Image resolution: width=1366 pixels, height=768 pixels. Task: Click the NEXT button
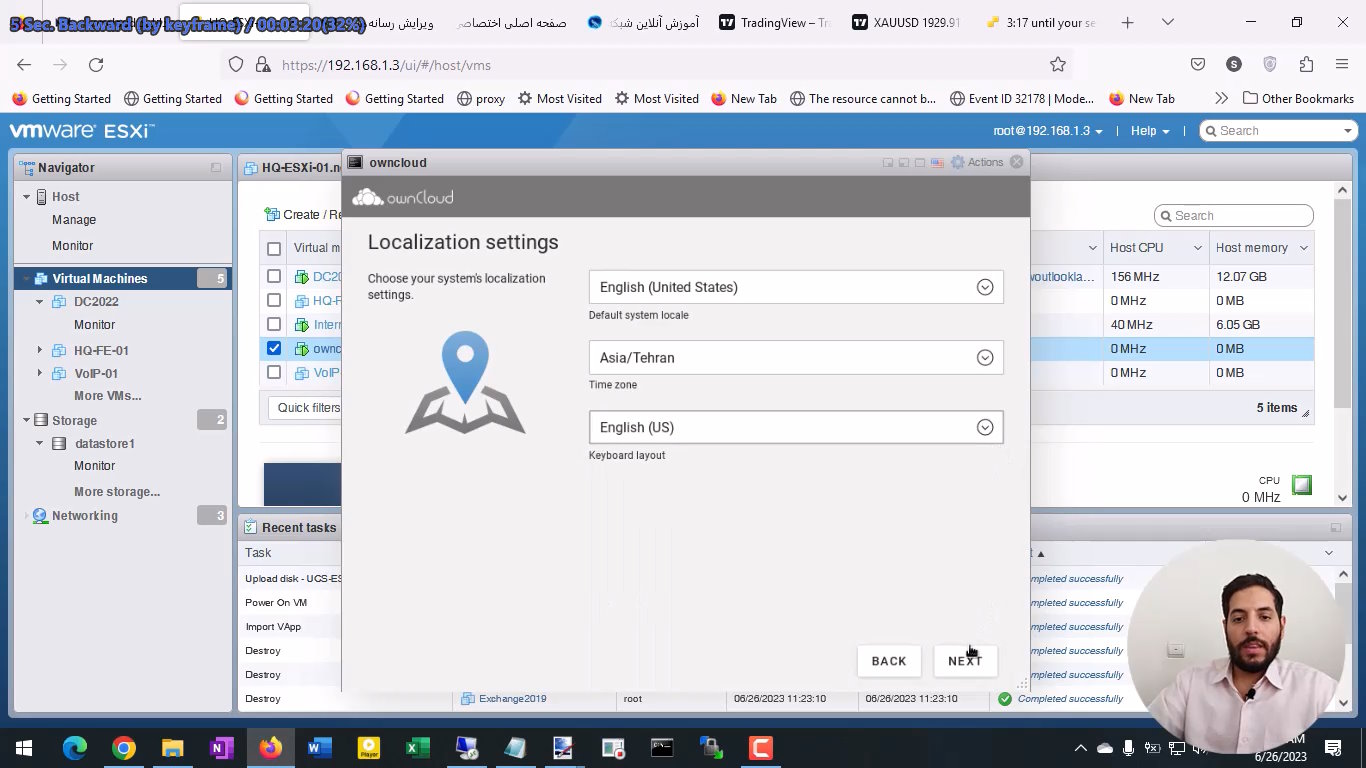(965, 661)
